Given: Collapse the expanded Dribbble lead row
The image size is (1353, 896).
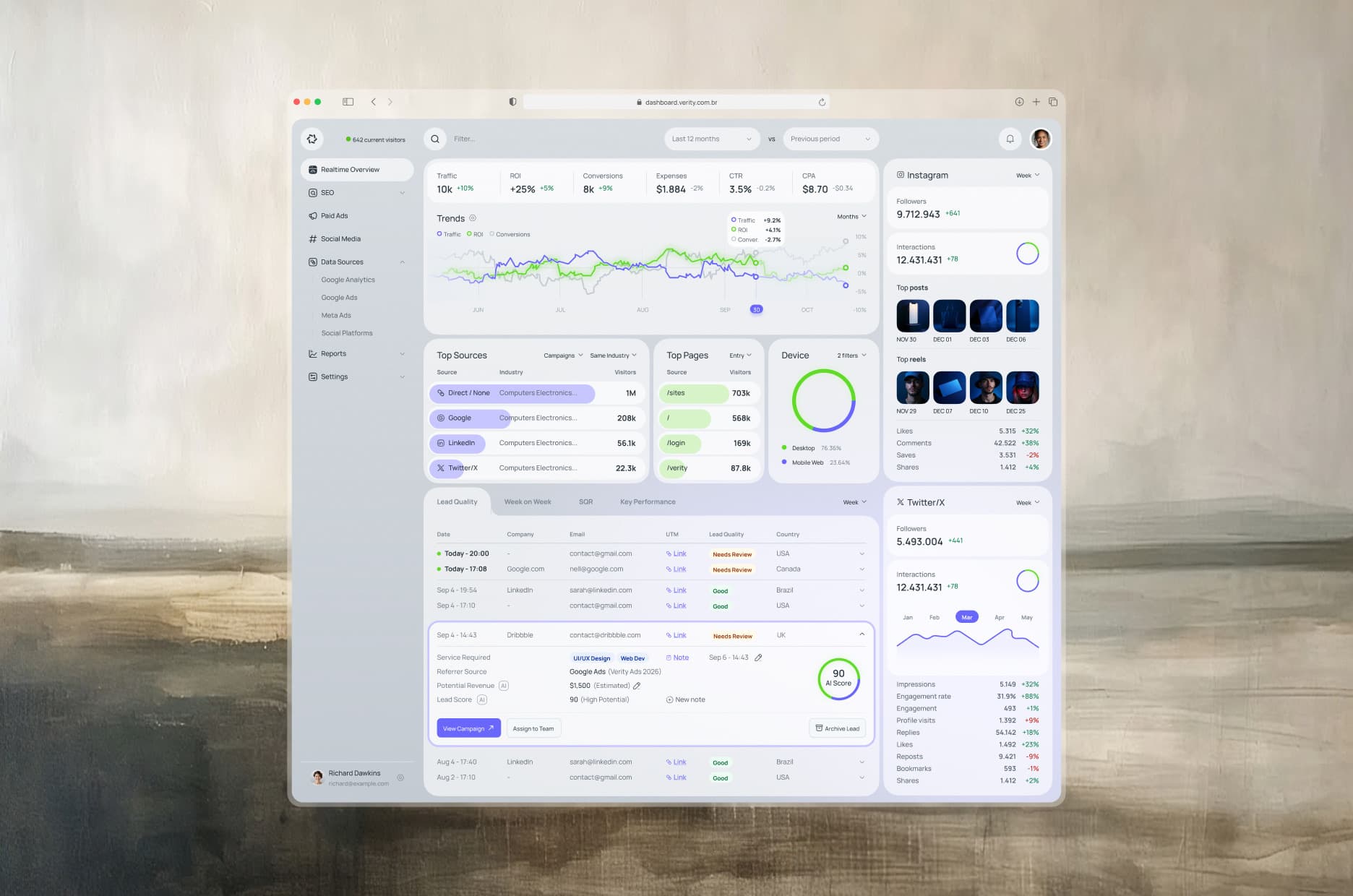Looking at the screenshot, I should point(862,634).
